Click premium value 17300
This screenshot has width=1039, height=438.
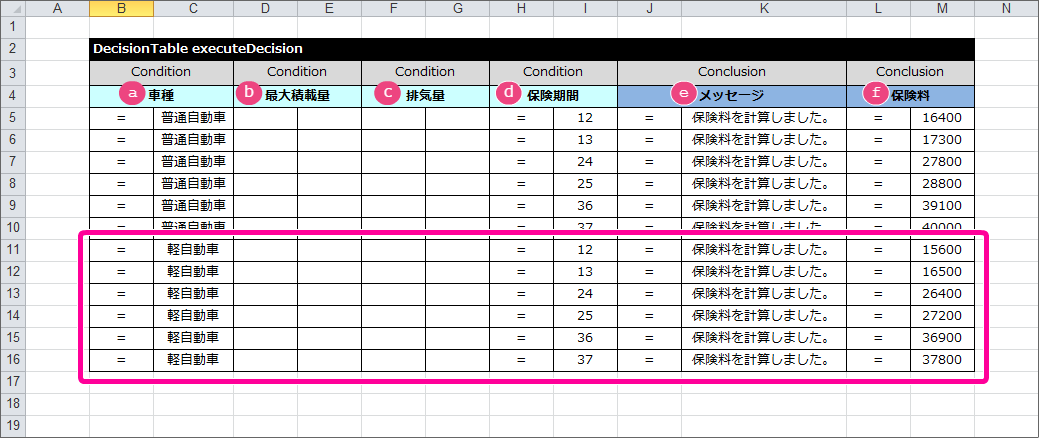pos(942,140)
